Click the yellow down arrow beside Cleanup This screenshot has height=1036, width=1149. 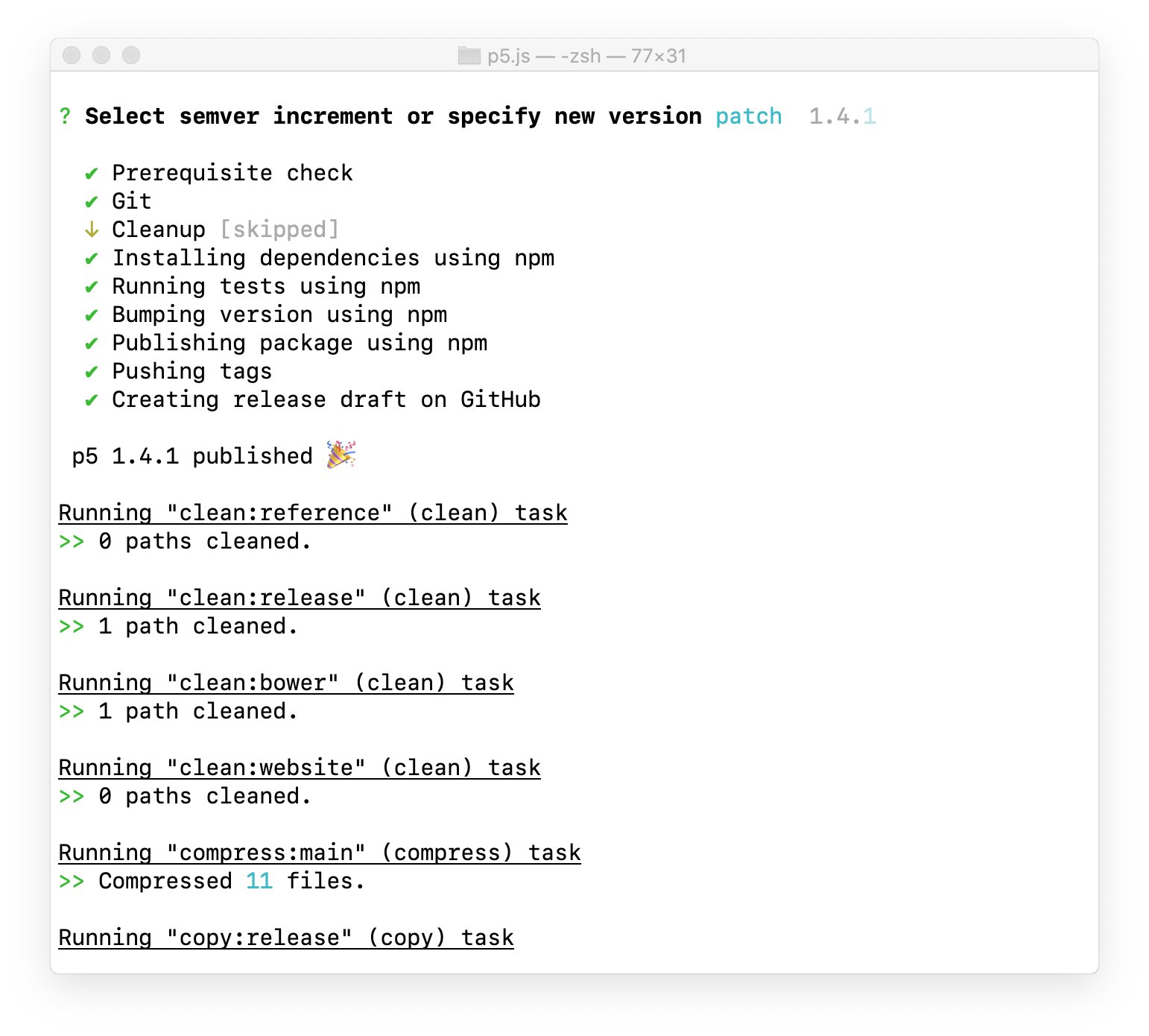pos(91,230)
